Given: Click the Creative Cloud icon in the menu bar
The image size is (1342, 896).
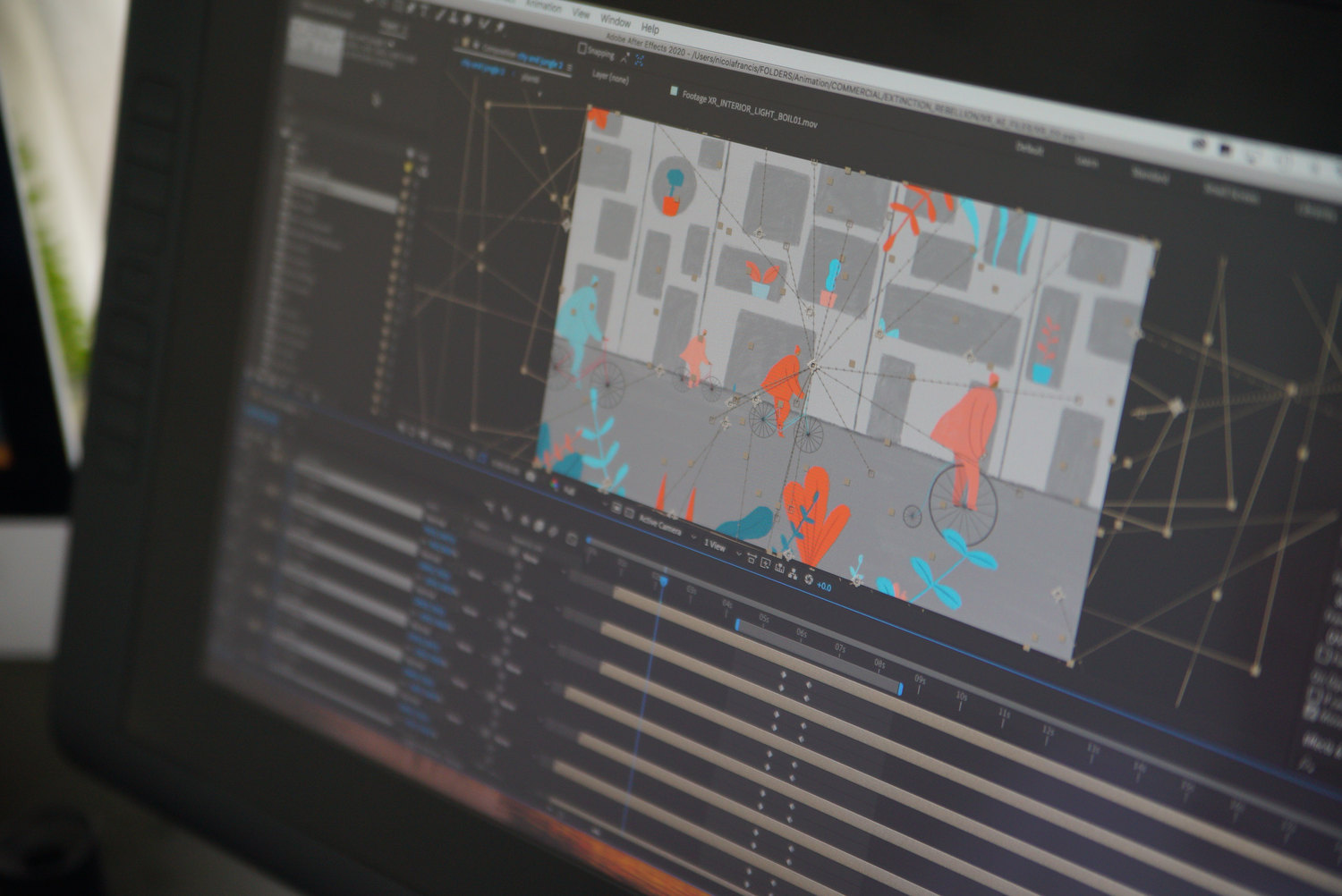Looking at the screenshot, I should pos(1199,144).
